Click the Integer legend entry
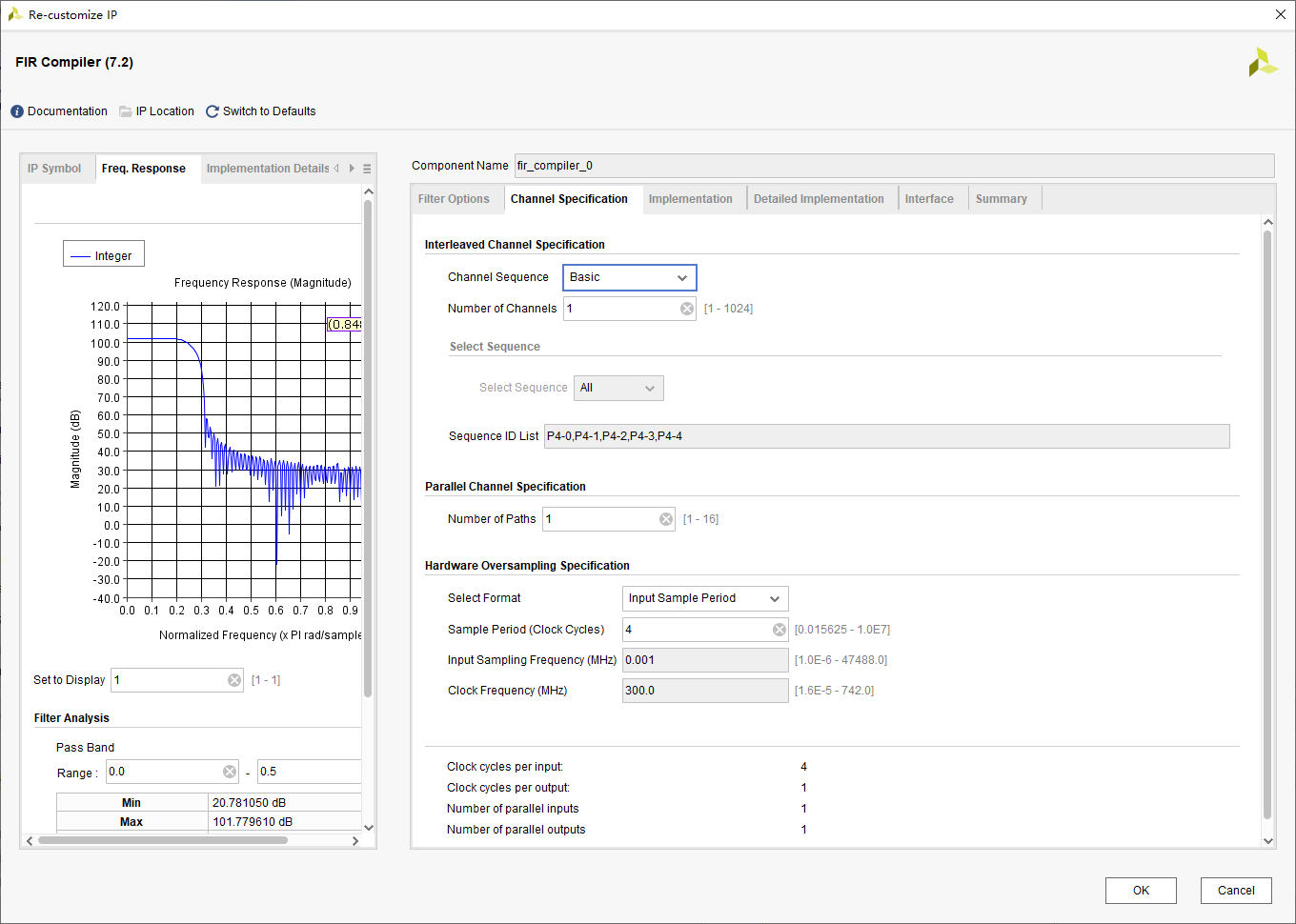The image size is (1296, 924). 104,253
